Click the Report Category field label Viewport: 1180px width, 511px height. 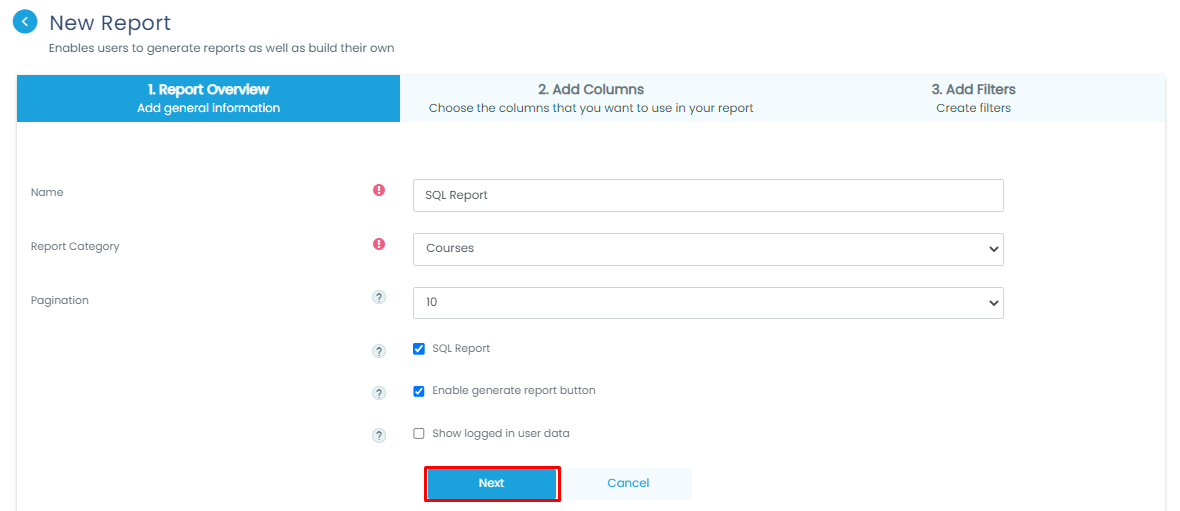(75, 246)
